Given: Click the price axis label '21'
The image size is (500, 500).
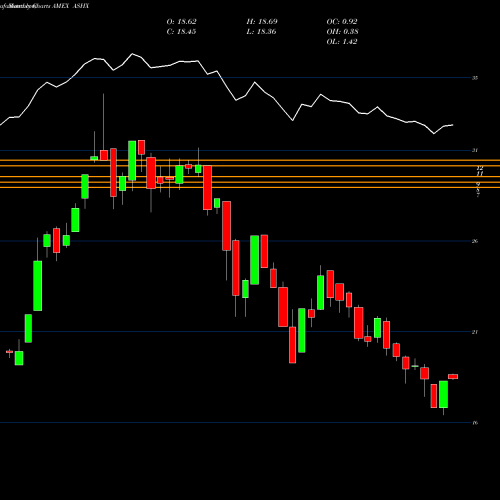Looking at the screenshot, I should pos(475,332).
